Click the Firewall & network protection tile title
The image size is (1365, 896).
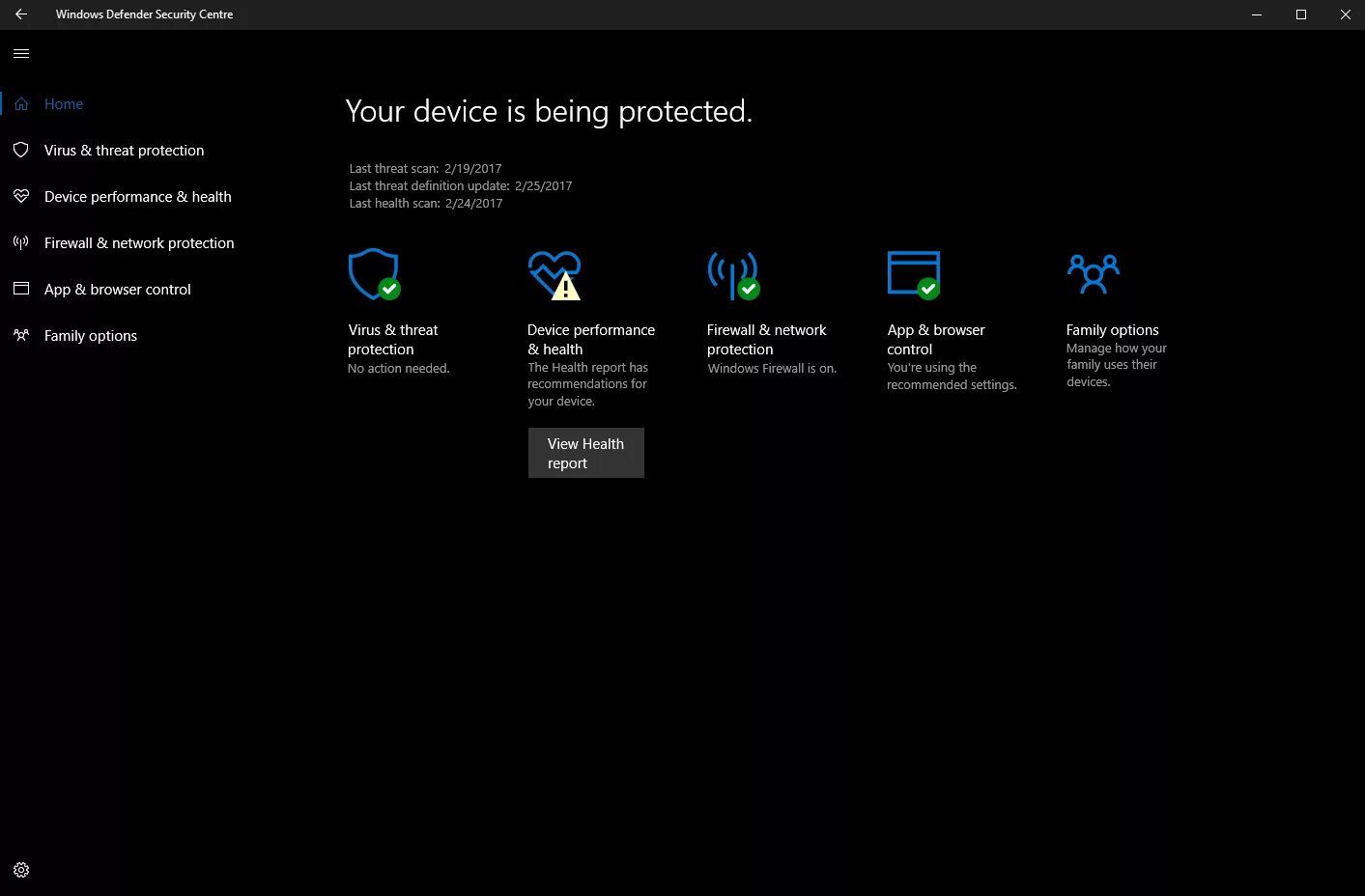[x=766, y=339]
